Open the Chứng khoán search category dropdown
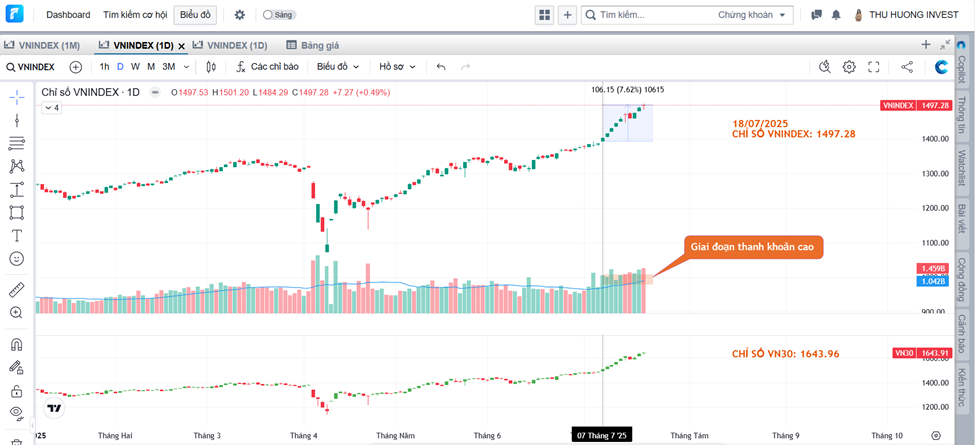 tap(752, 15)
